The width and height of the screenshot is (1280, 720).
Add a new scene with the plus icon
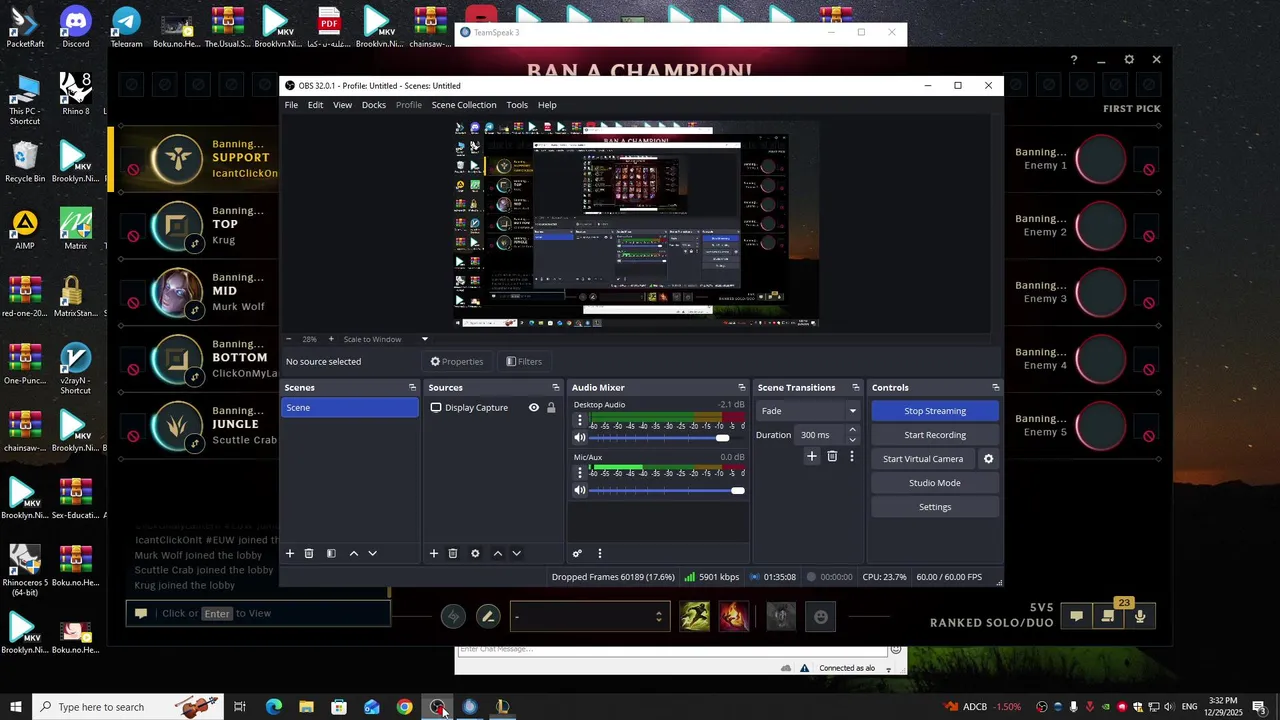(x=290, y=553)
